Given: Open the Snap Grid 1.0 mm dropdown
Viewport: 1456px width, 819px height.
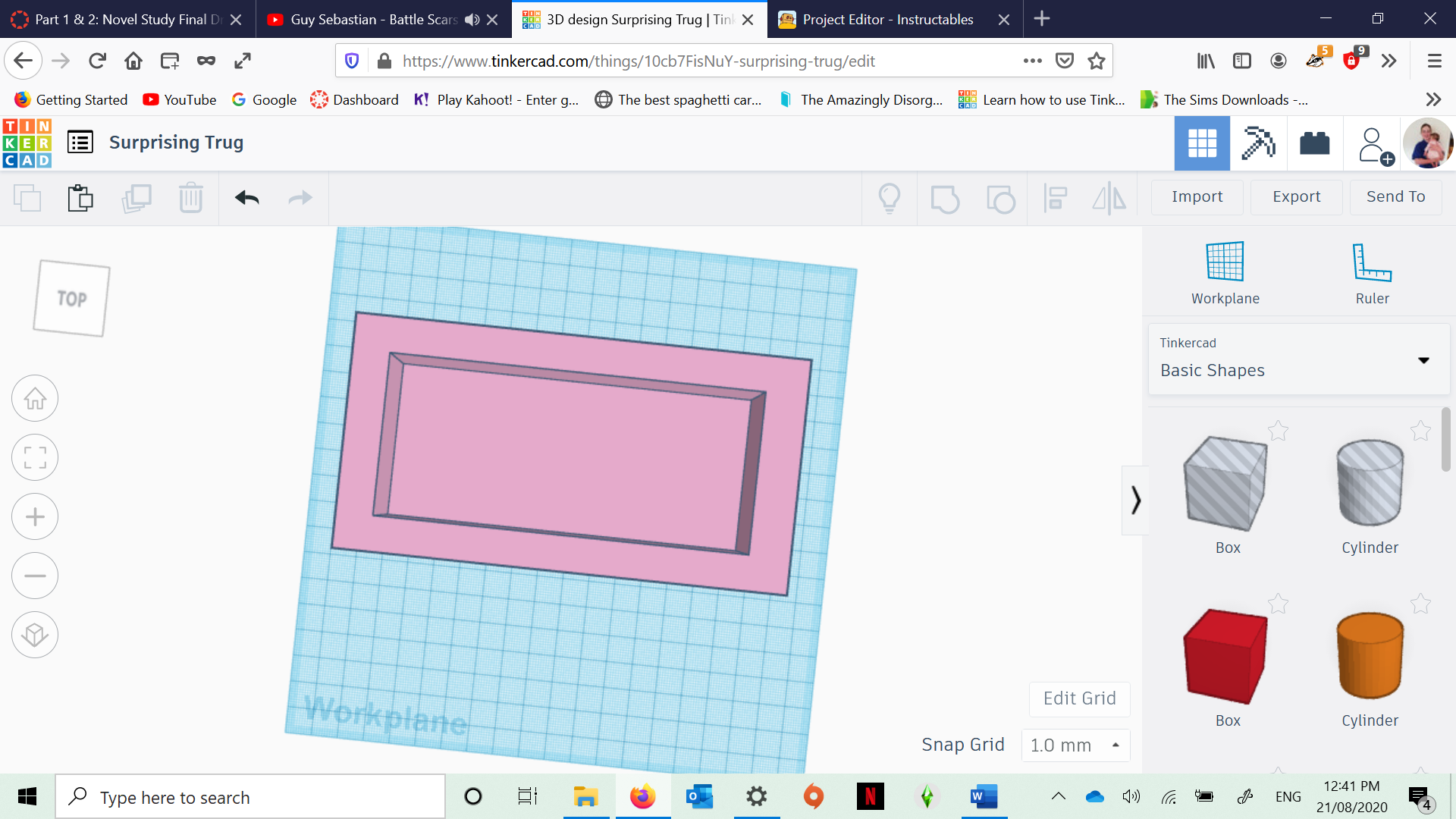Looking at the screenshot, I should pyautogui.click(x=1075, y=745).
